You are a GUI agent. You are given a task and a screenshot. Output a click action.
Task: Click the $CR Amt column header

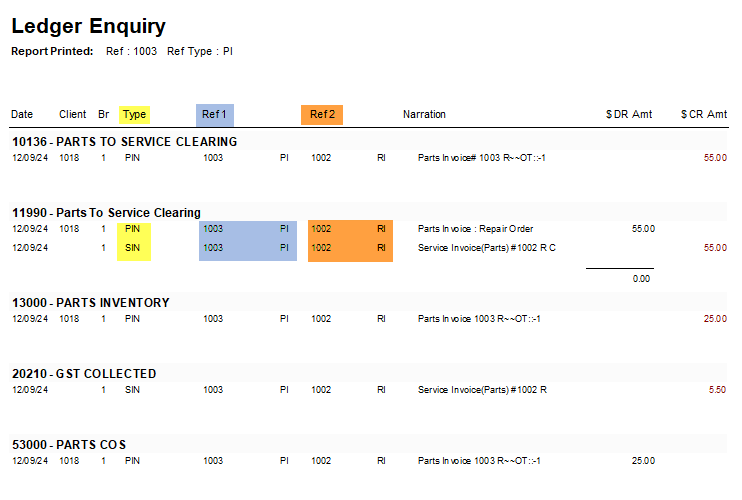point(704,115)
